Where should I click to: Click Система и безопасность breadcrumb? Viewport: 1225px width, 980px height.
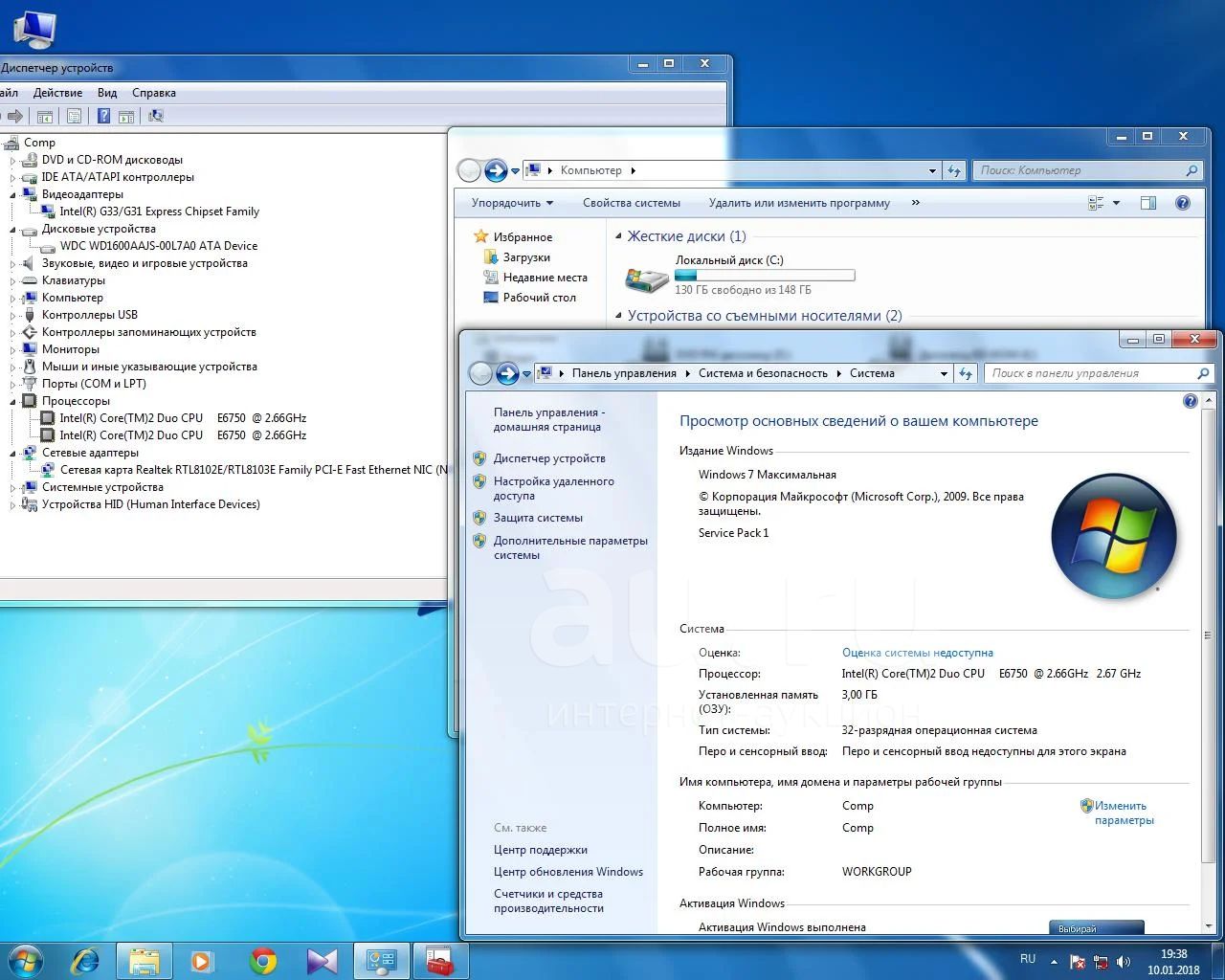[763, 373]
